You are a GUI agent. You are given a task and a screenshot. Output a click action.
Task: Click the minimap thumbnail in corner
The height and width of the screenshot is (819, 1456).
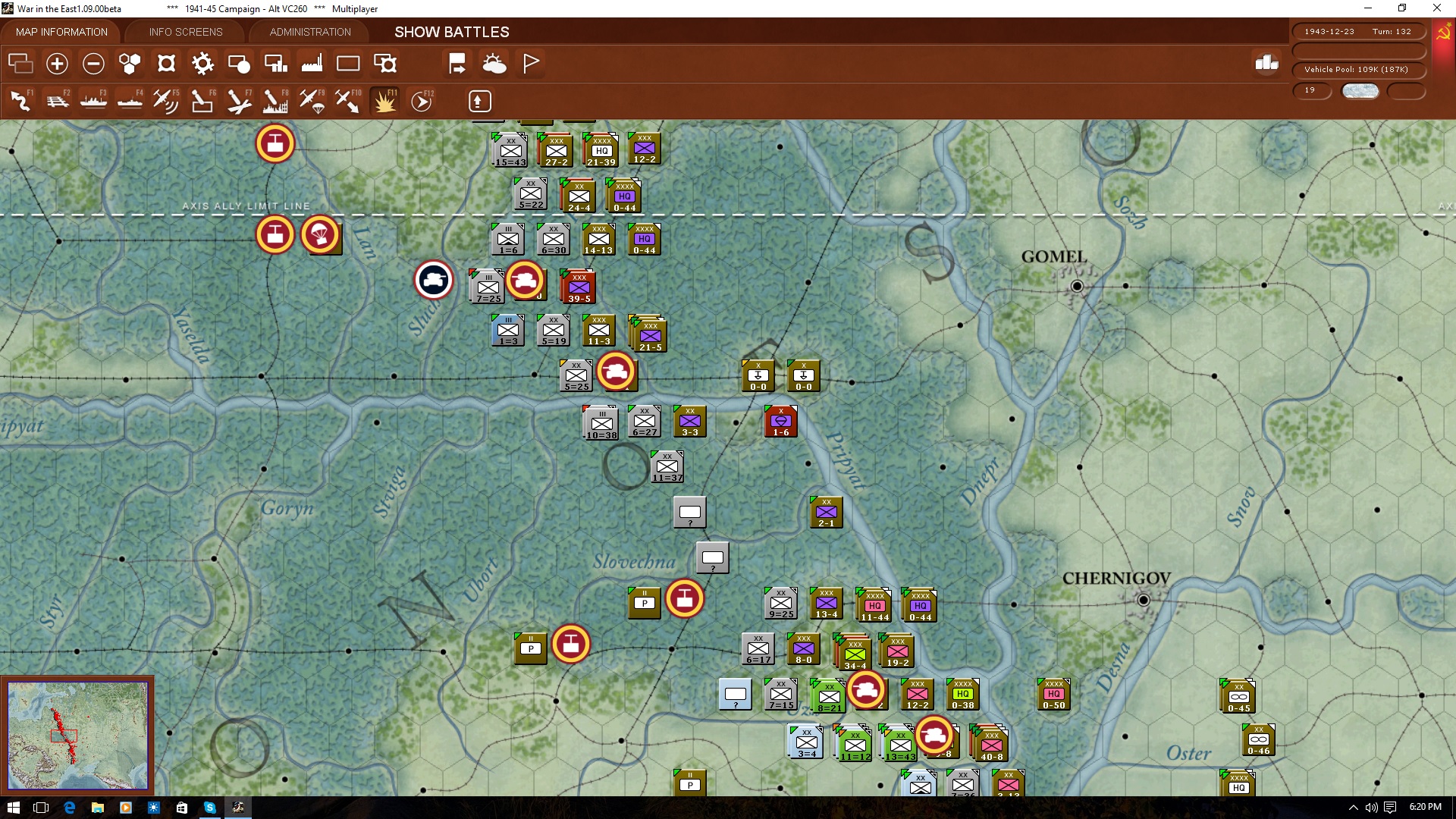[x=77, y=735]
